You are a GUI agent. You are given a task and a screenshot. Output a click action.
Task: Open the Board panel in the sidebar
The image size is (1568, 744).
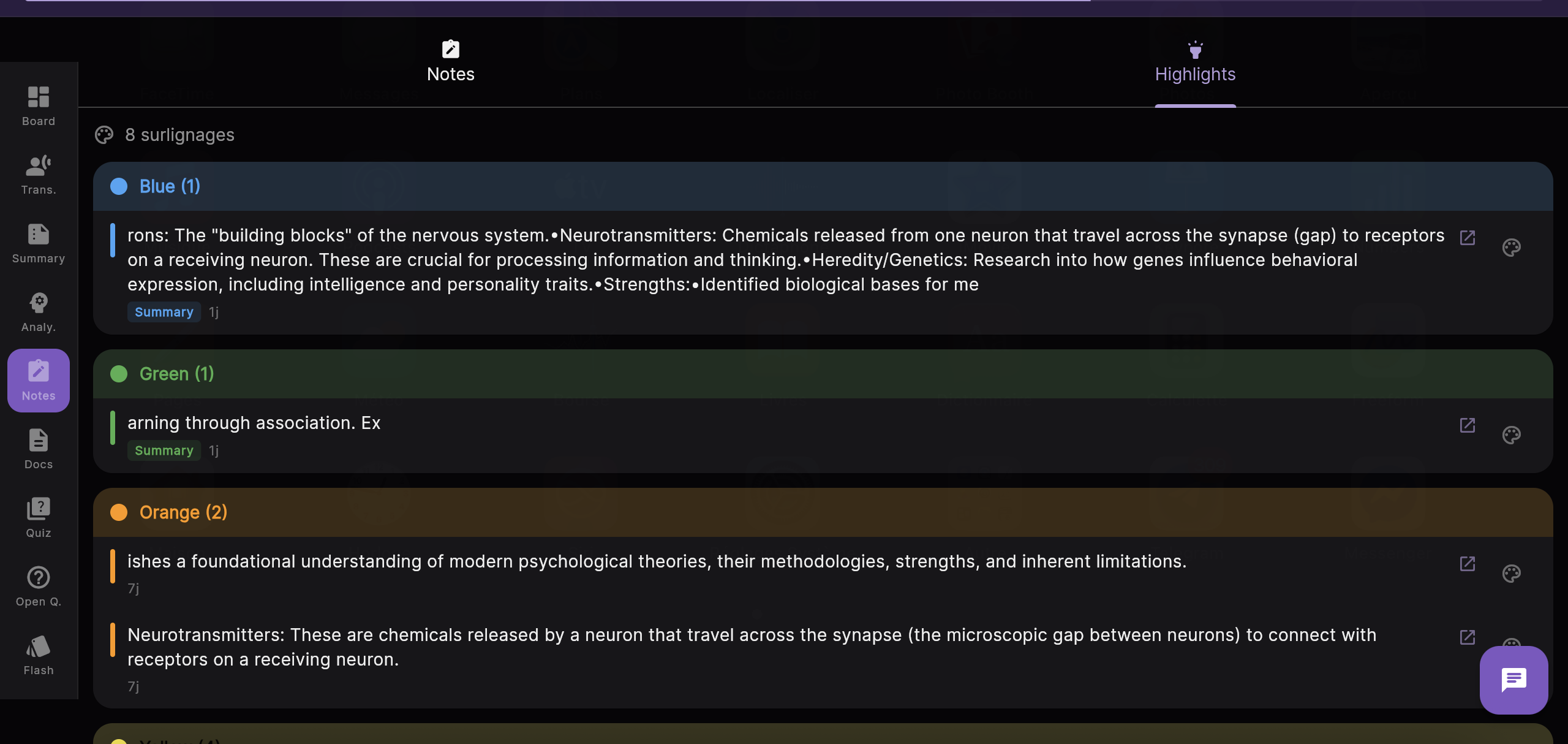38,105
